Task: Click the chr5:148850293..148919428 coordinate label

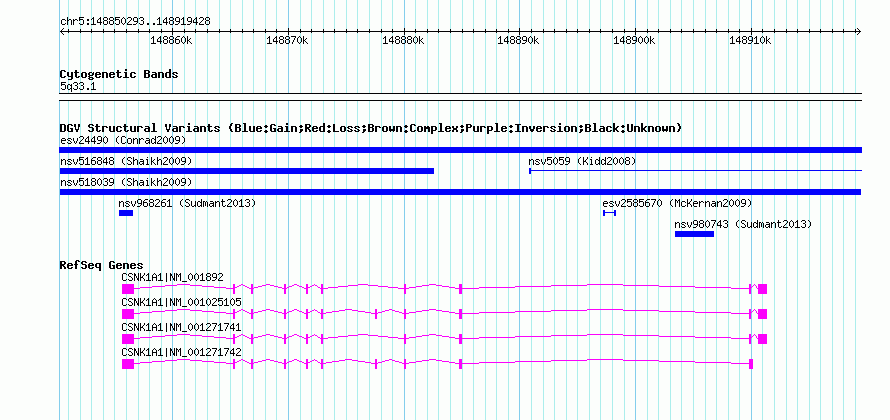Action: (x=135, y=22)
